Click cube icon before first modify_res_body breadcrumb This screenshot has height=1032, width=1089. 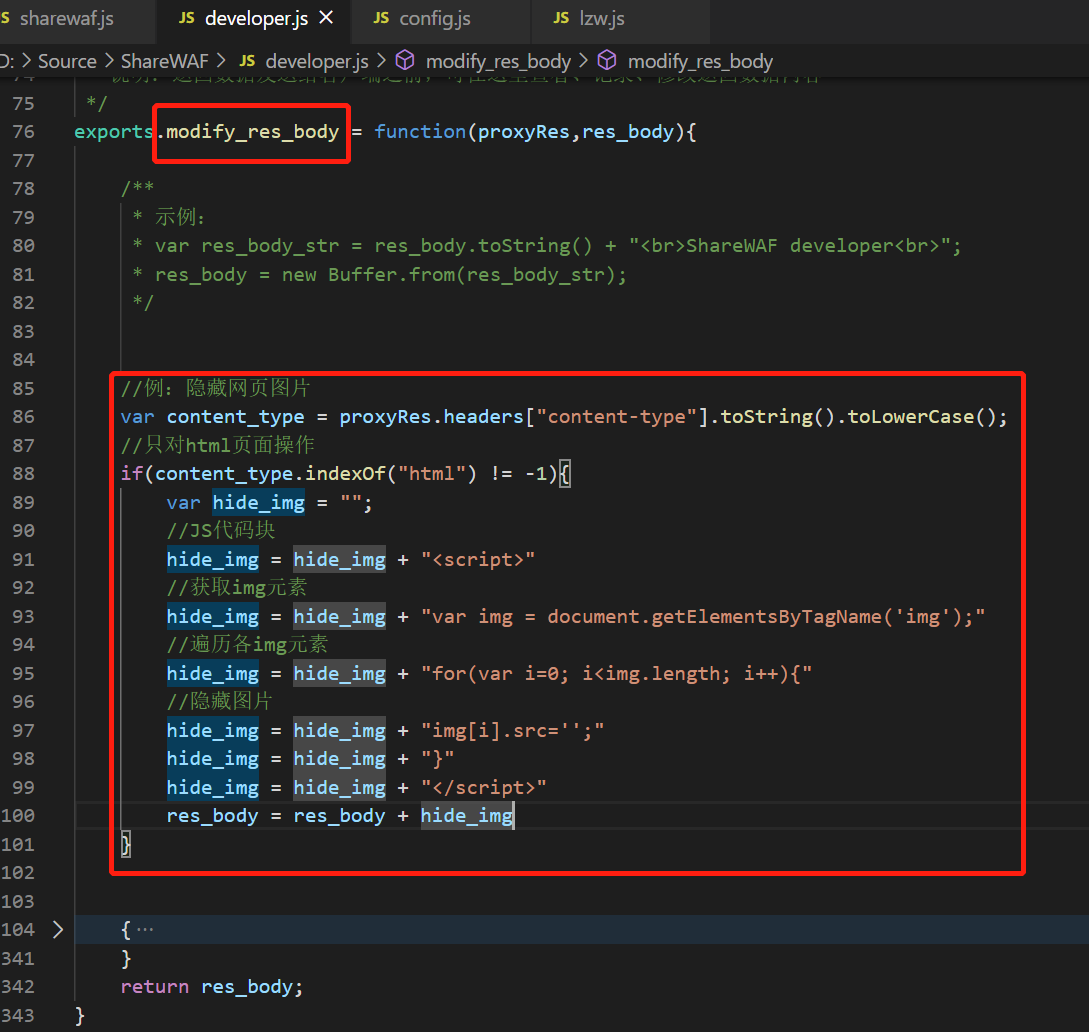coord(405,60)
